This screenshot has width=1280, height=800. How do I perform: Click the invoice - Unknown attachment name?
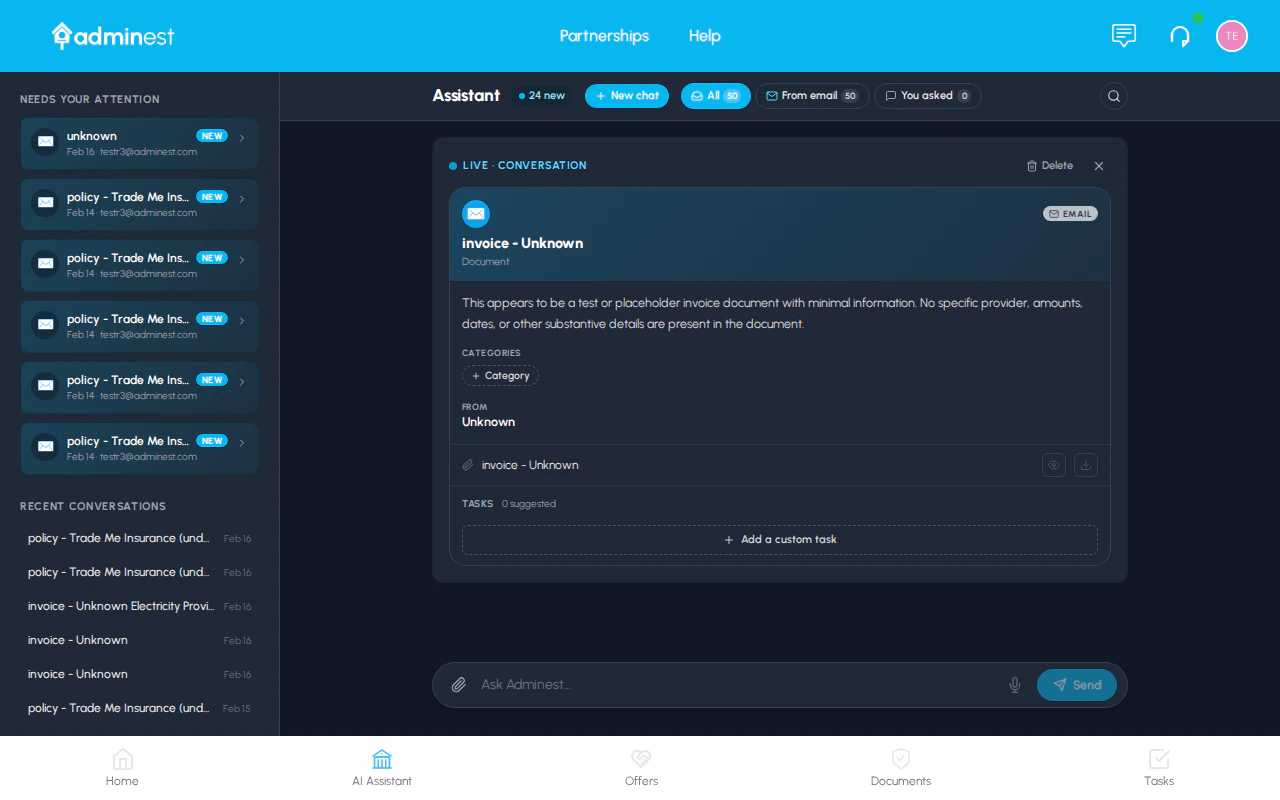pyautogui.click(x=530, y=465)
